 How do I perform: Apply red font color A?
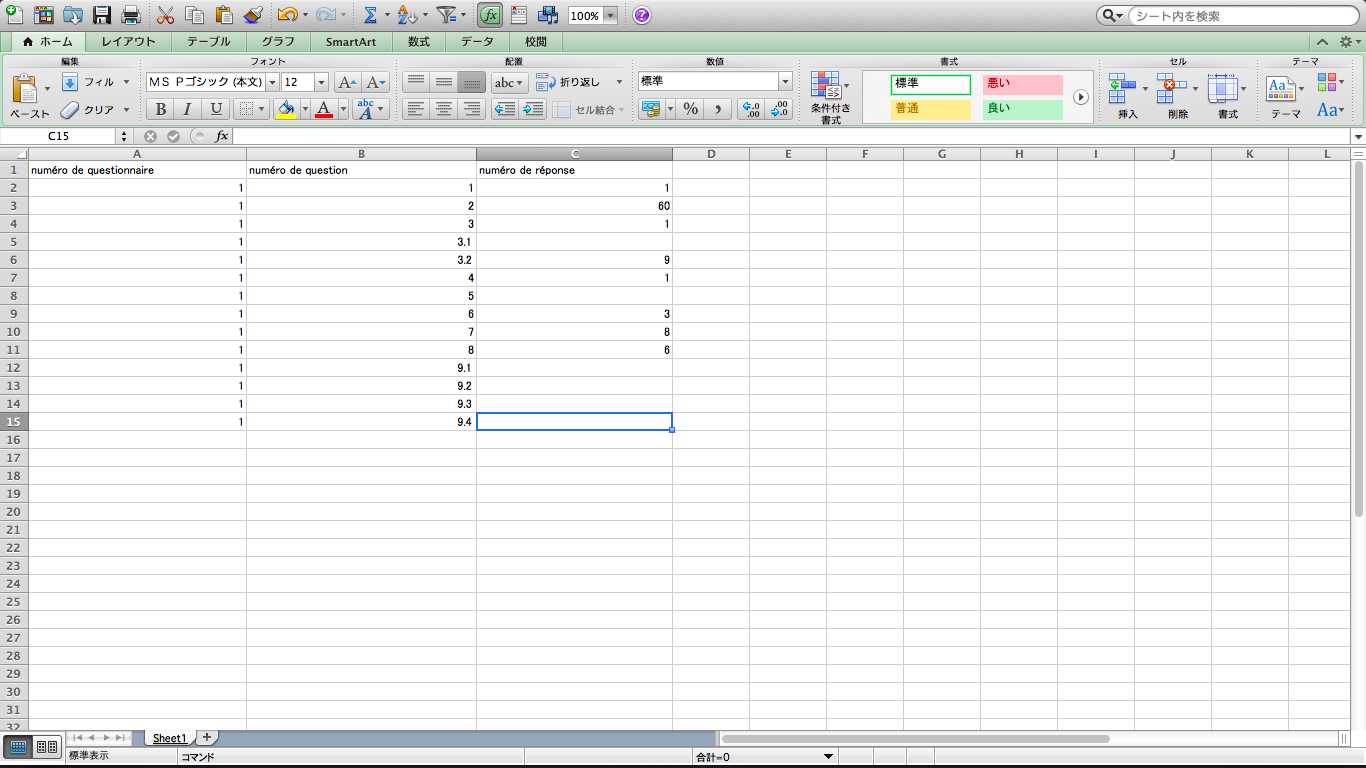pyautogui.click(x=323, y=110)
